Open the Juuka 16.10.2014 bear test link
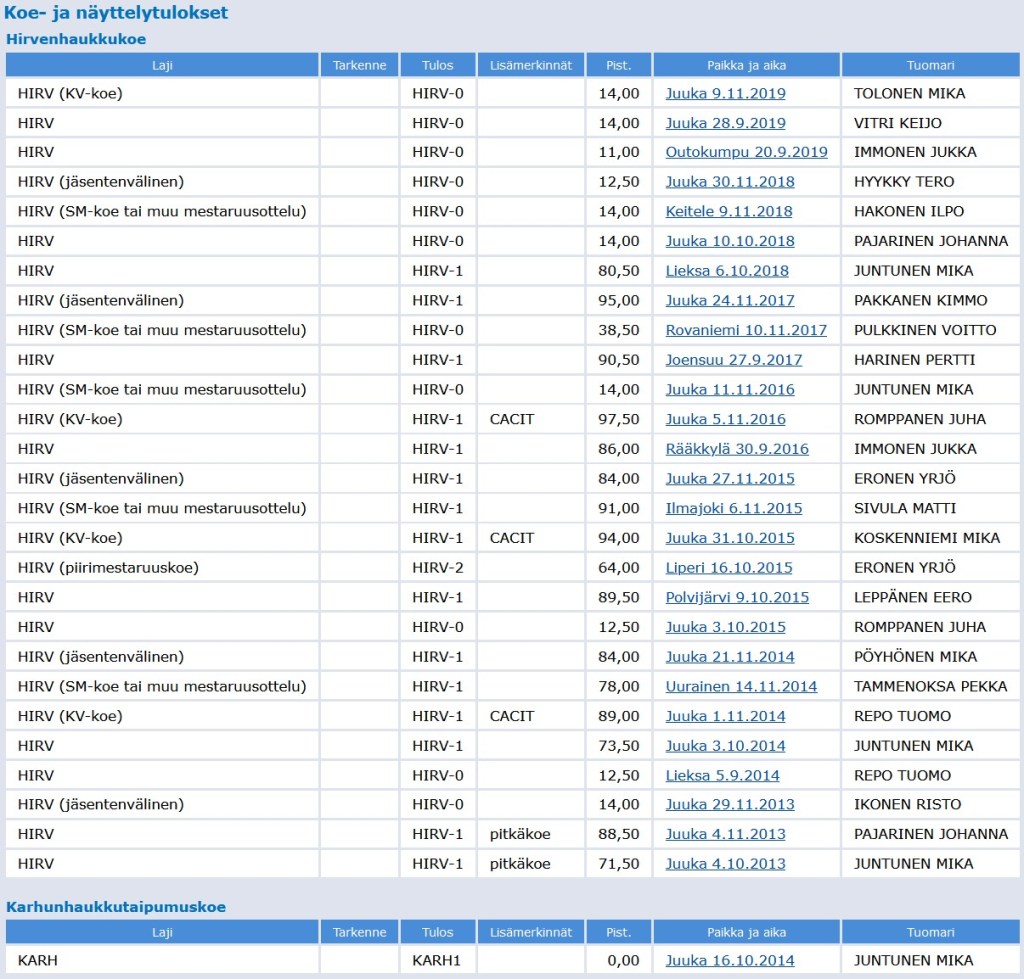The width and height of the screenshot is (1024, 979). [x=730, y=961]
